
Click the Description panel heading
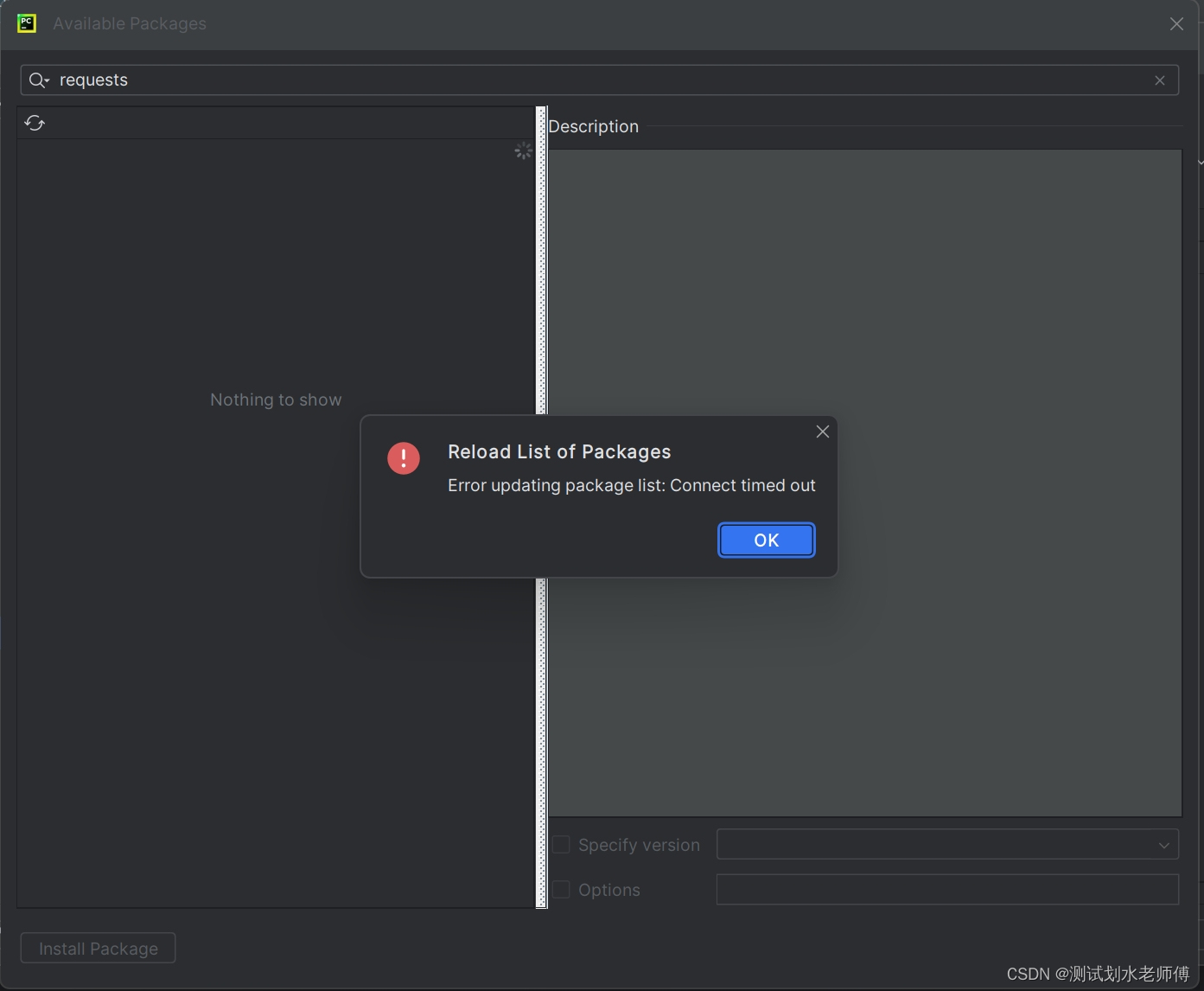coord(594,126)
